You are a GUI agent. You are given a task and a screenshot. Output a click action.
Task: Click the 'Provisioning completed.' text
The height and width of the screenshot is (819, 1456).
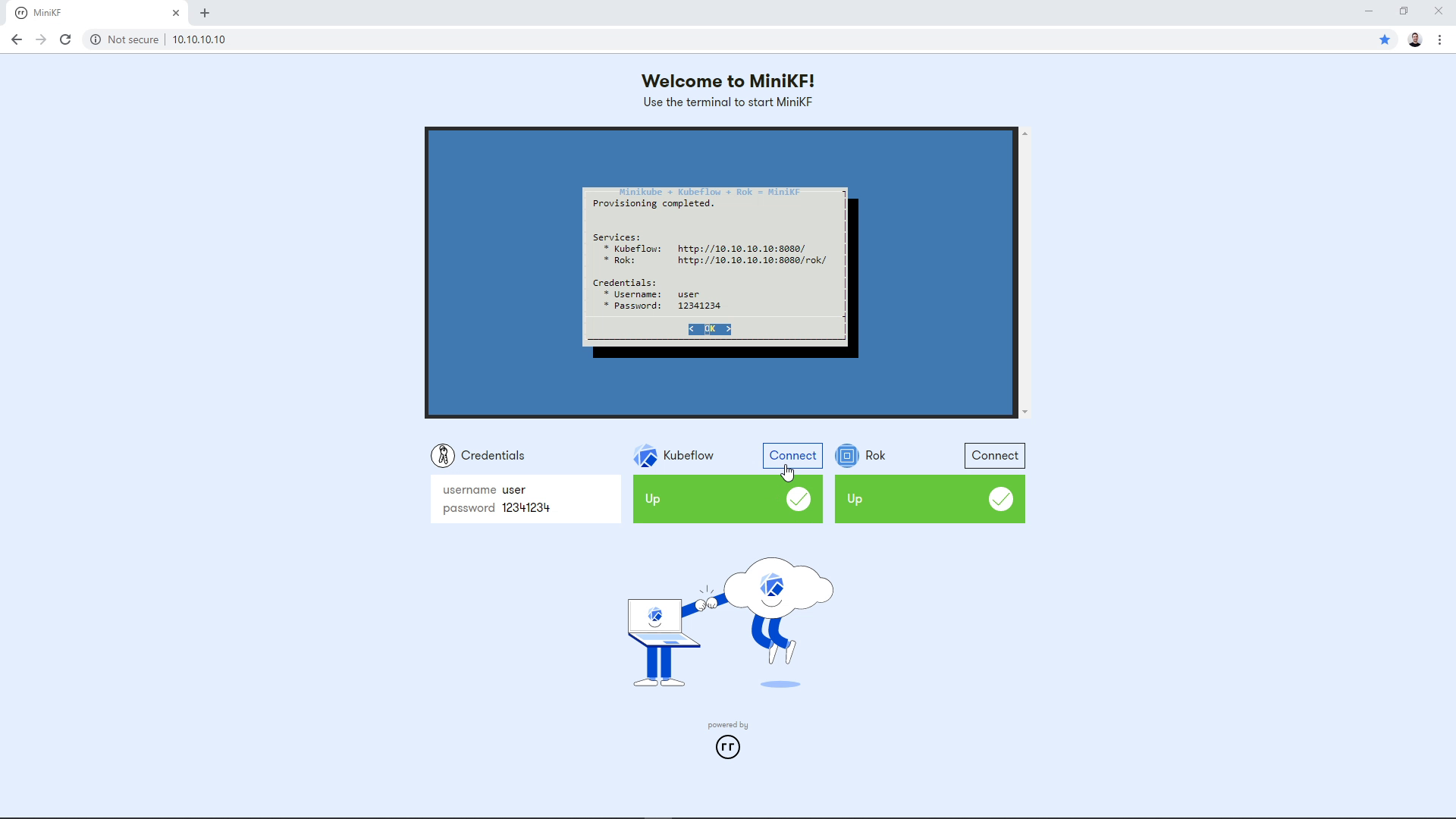(654, 203)
